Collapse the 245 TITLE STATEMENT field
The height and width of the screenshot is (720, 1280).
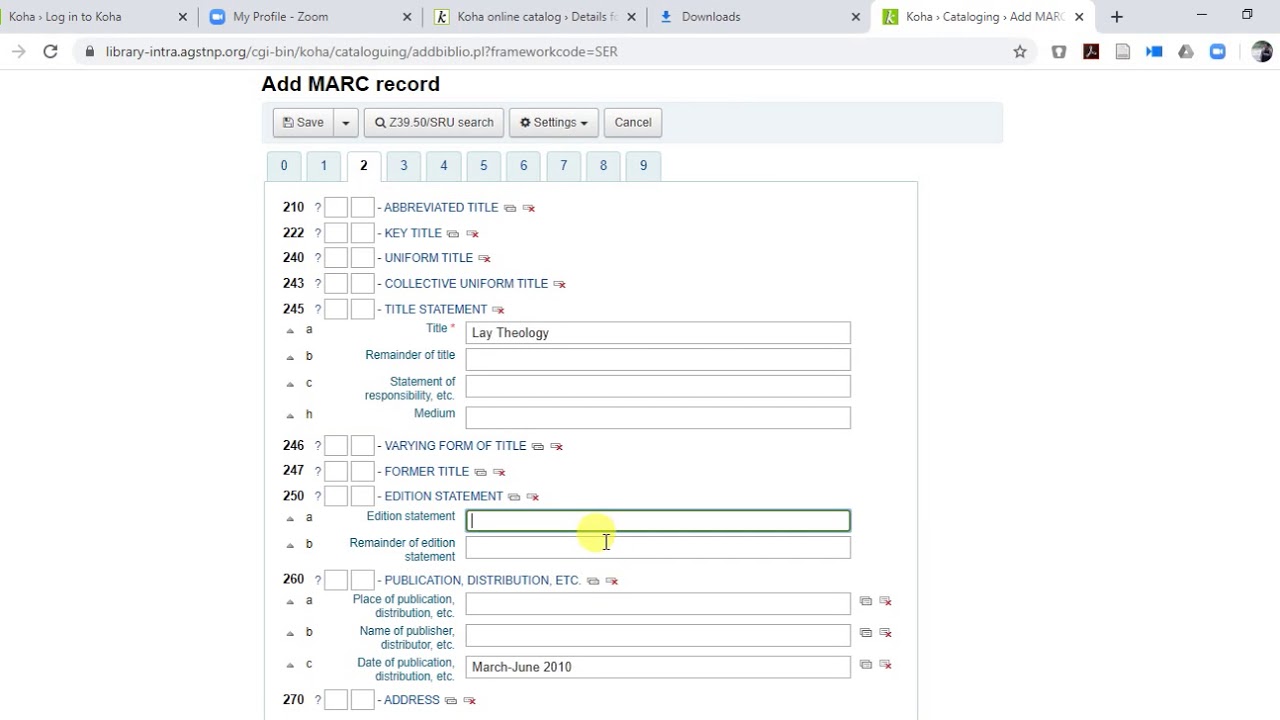click(x=436, y=310)
